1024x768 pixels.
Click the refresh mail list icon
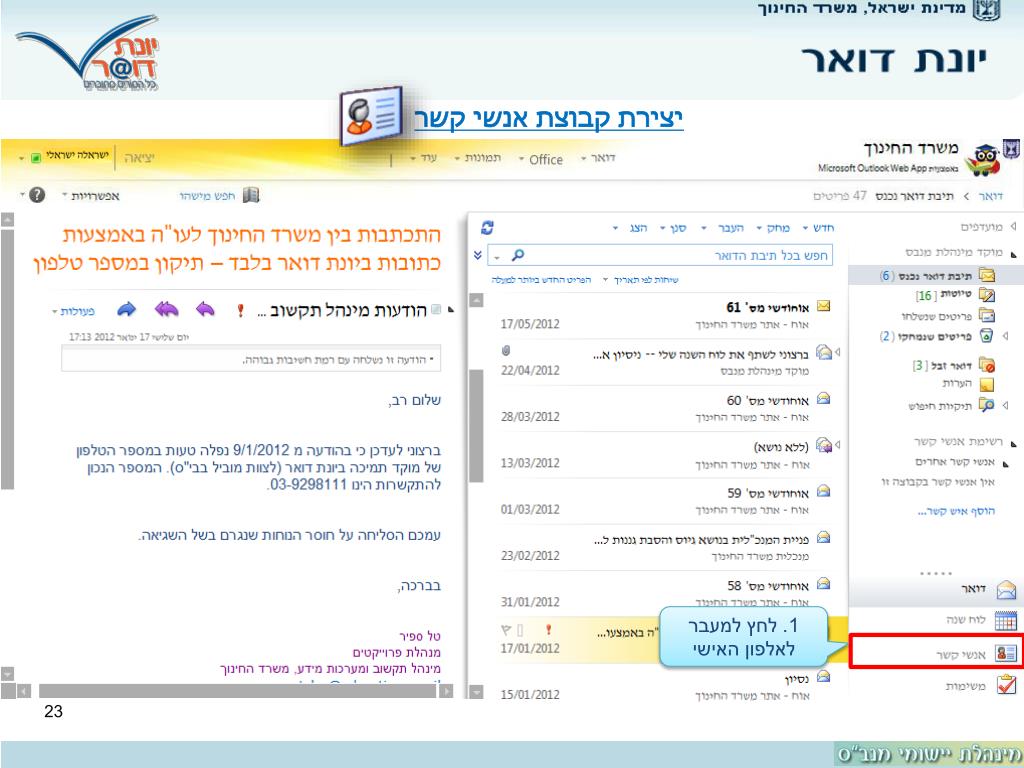tap(487, 227)
